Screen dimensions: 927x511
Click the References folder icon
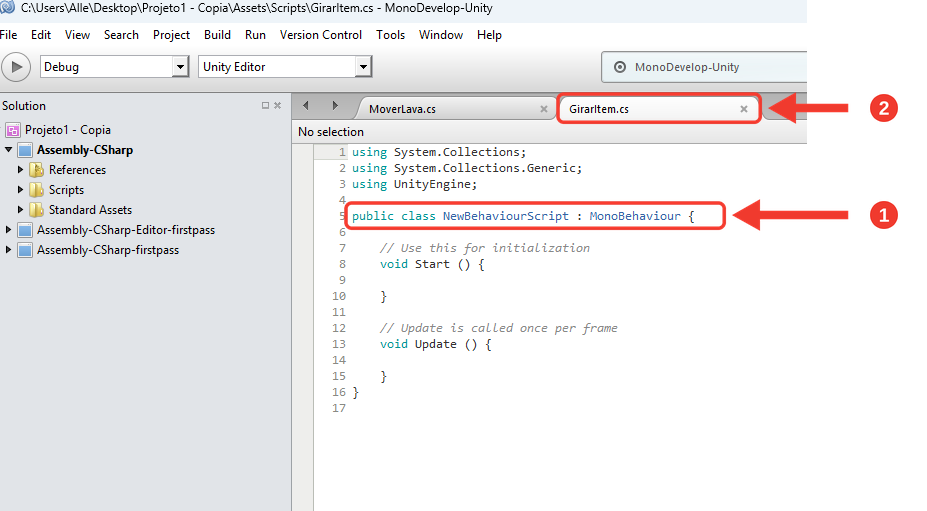pos(37,170)
